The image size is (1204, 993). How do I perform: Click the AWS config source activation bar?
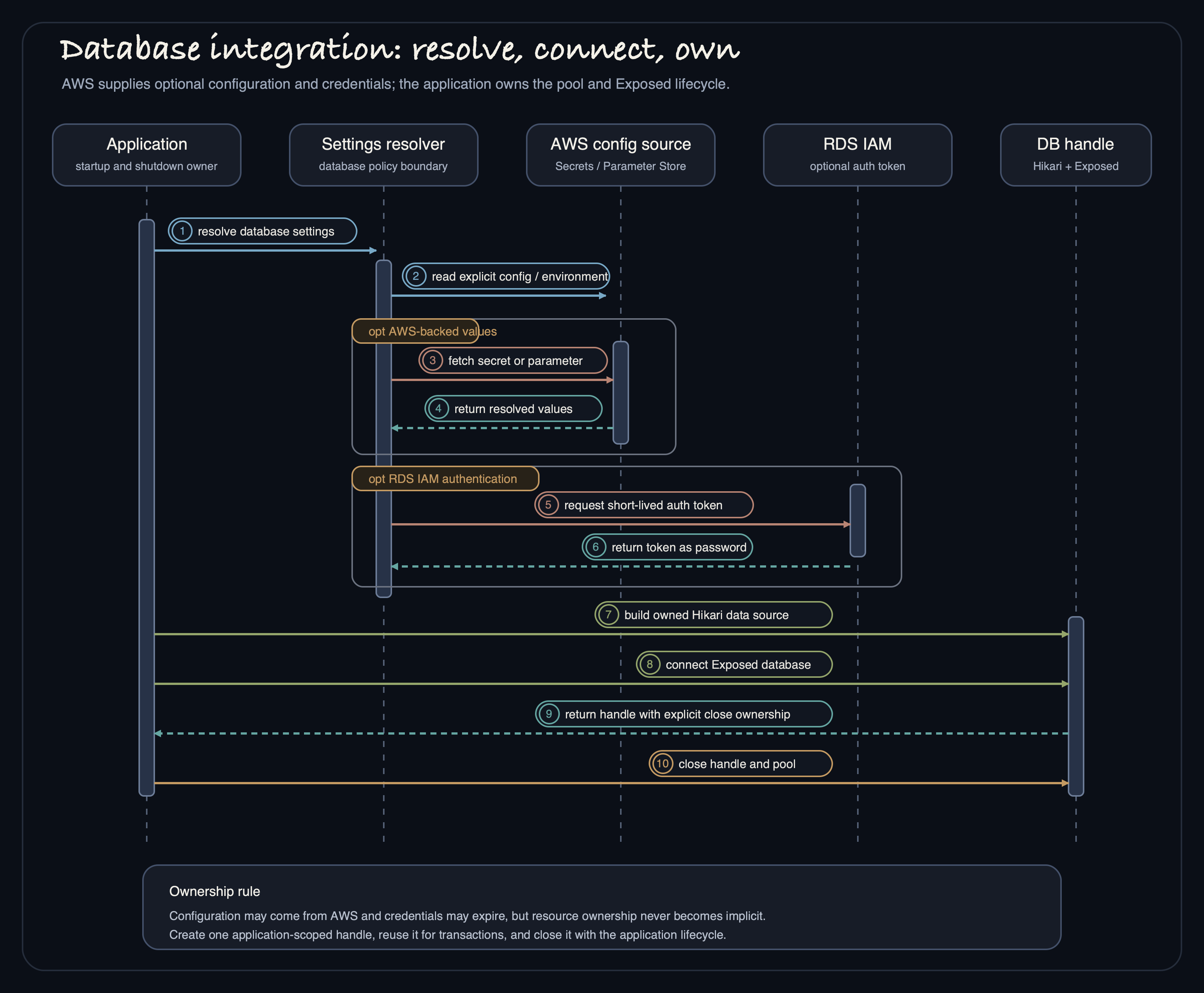[x=620, y=392]
